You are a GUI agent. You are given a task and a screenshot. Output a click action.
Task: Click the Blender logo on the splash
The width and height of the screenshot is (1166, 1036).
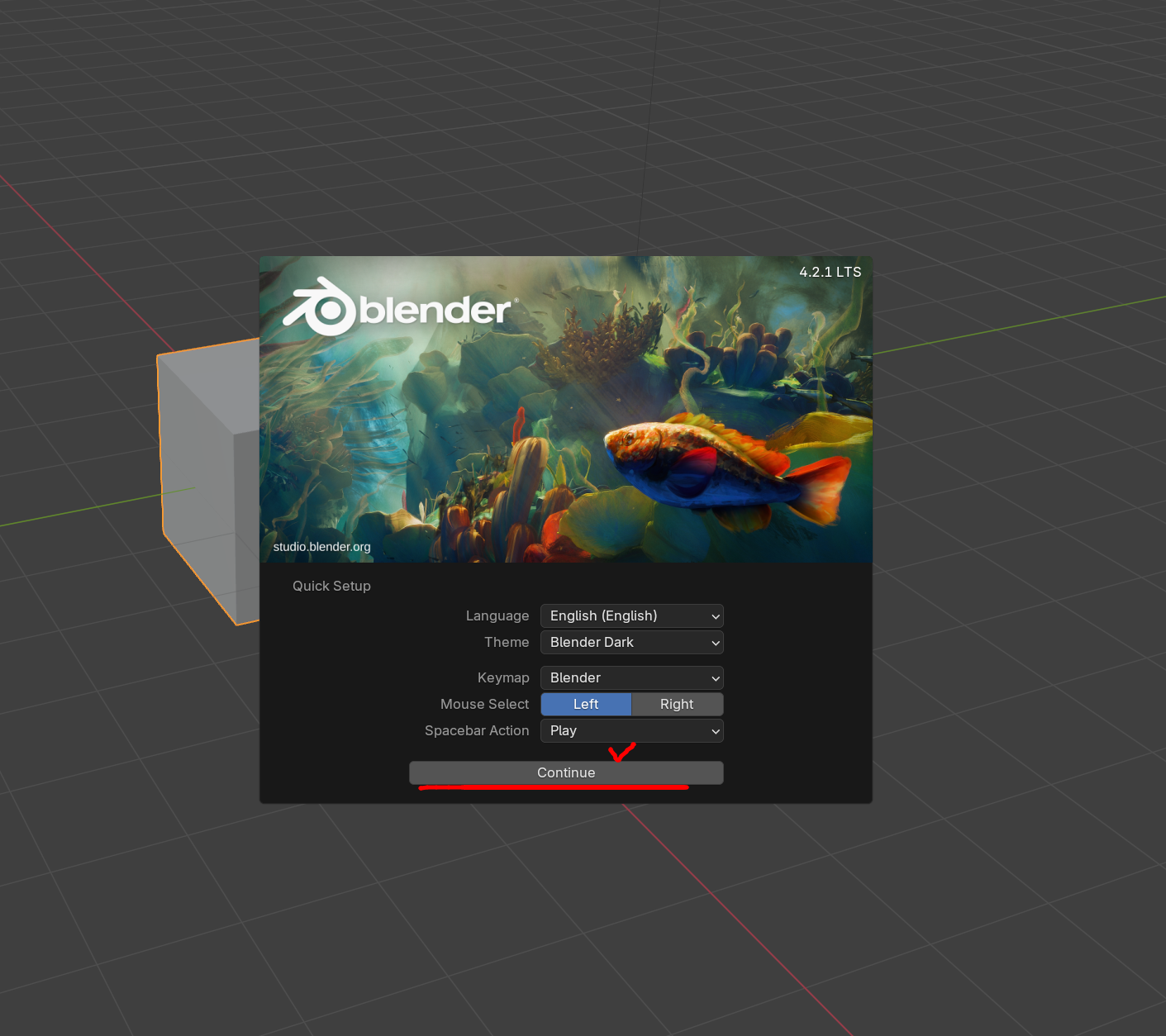400,307
